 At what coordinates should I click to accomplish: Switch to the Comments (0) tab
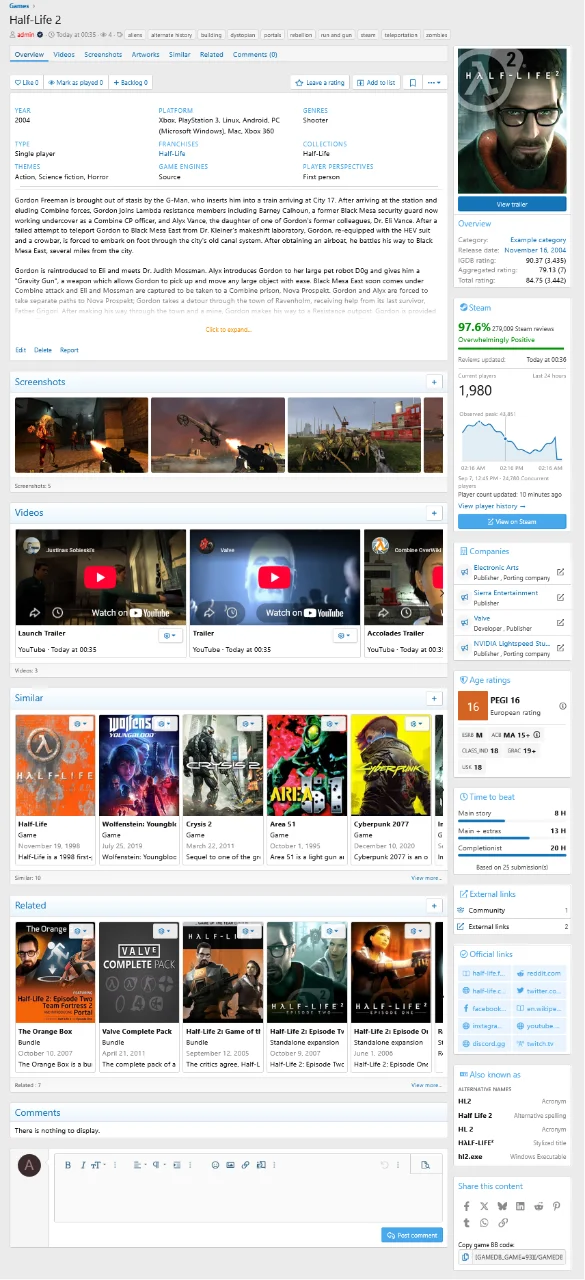pyautogui.click(x=255, y=55)
